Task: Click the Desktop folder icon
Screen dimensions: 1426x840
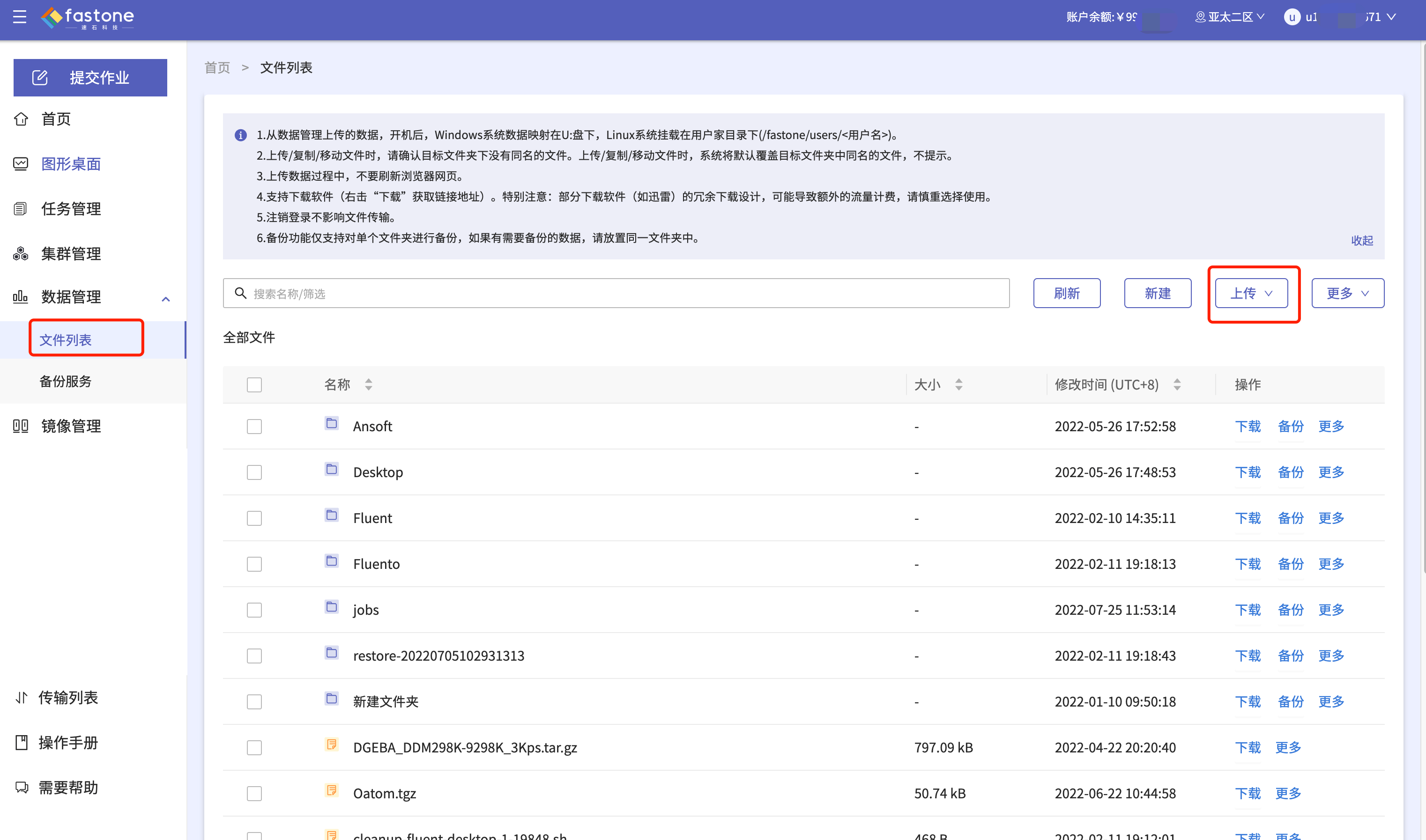Action: point(332,469)
